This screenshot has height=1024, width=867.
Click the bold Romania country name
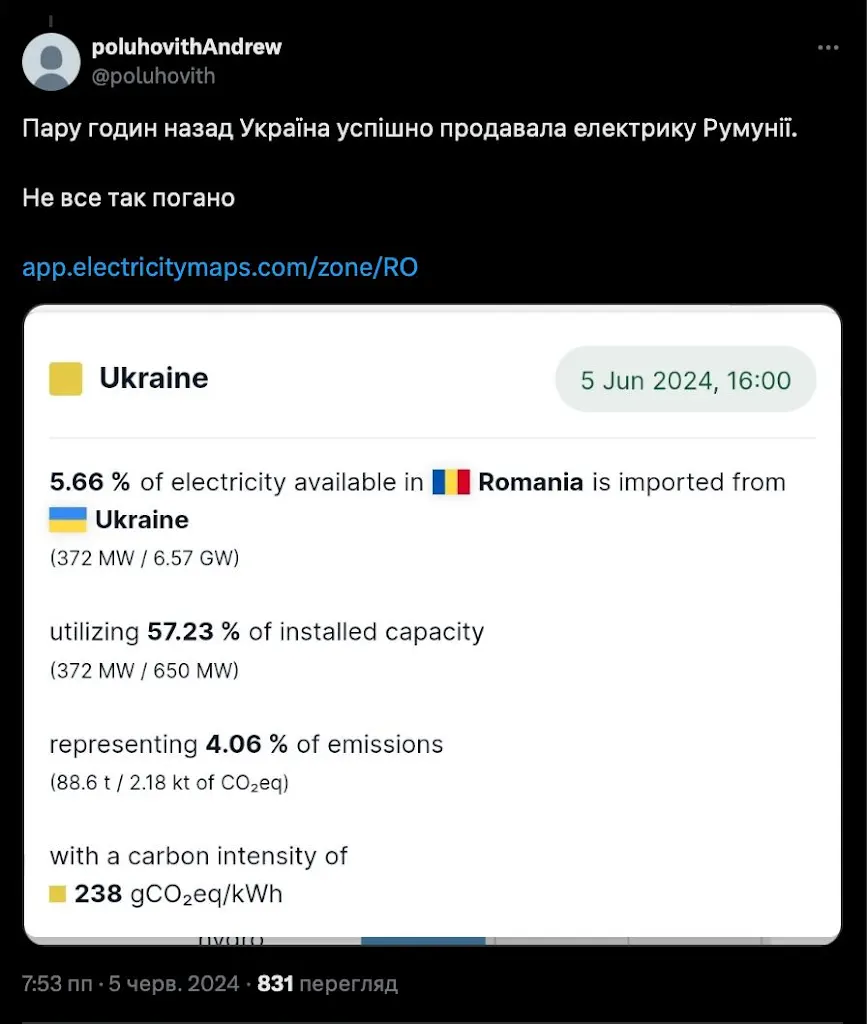(x=530, y=482)
